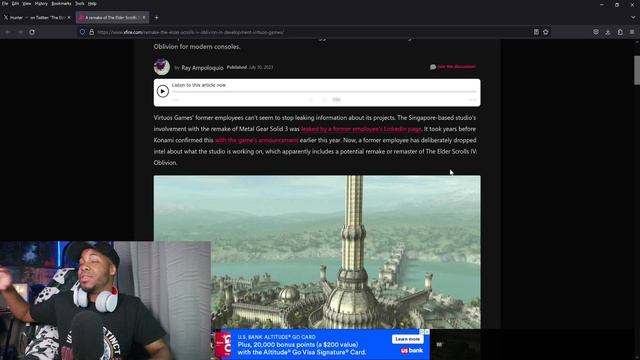Open the File menu

(5, 4)
